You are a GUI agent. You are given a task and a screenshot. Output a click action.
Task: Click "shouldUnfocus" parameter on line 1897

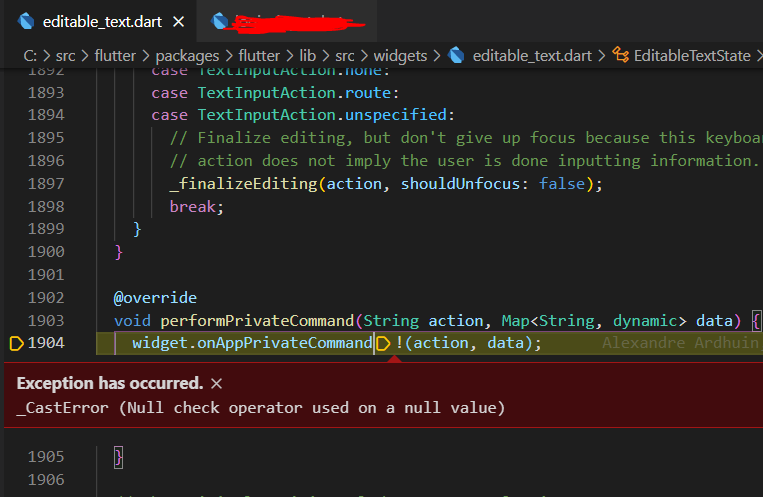point(460,184)
